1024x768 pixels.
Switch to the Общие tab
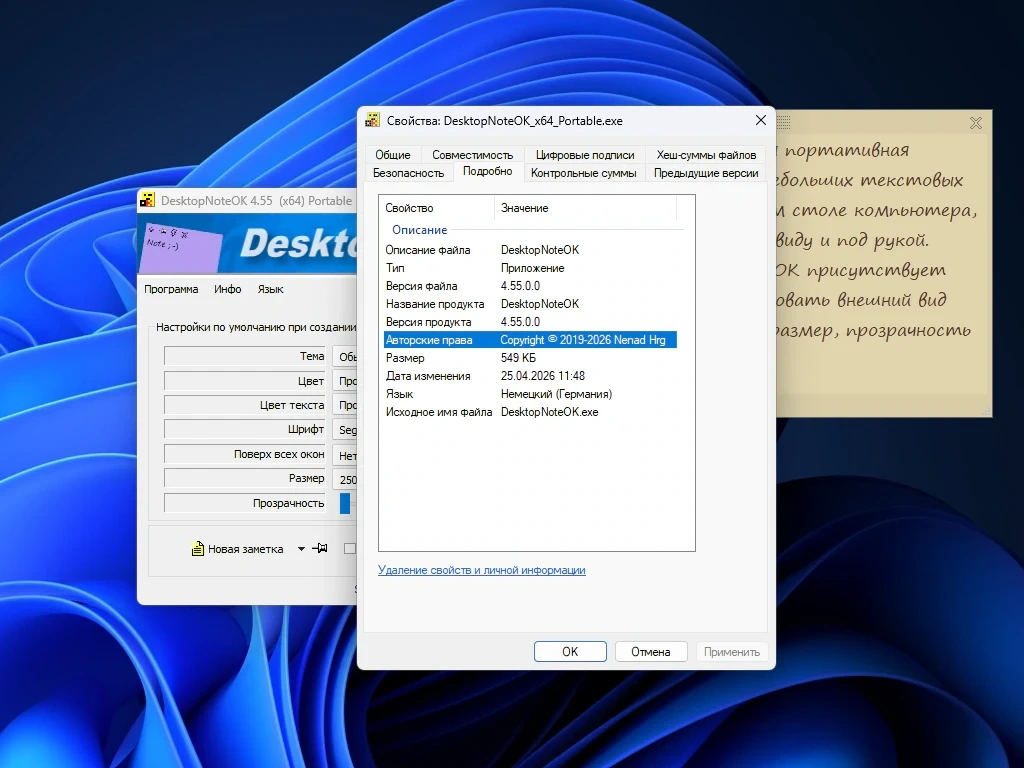click(392, 155)
